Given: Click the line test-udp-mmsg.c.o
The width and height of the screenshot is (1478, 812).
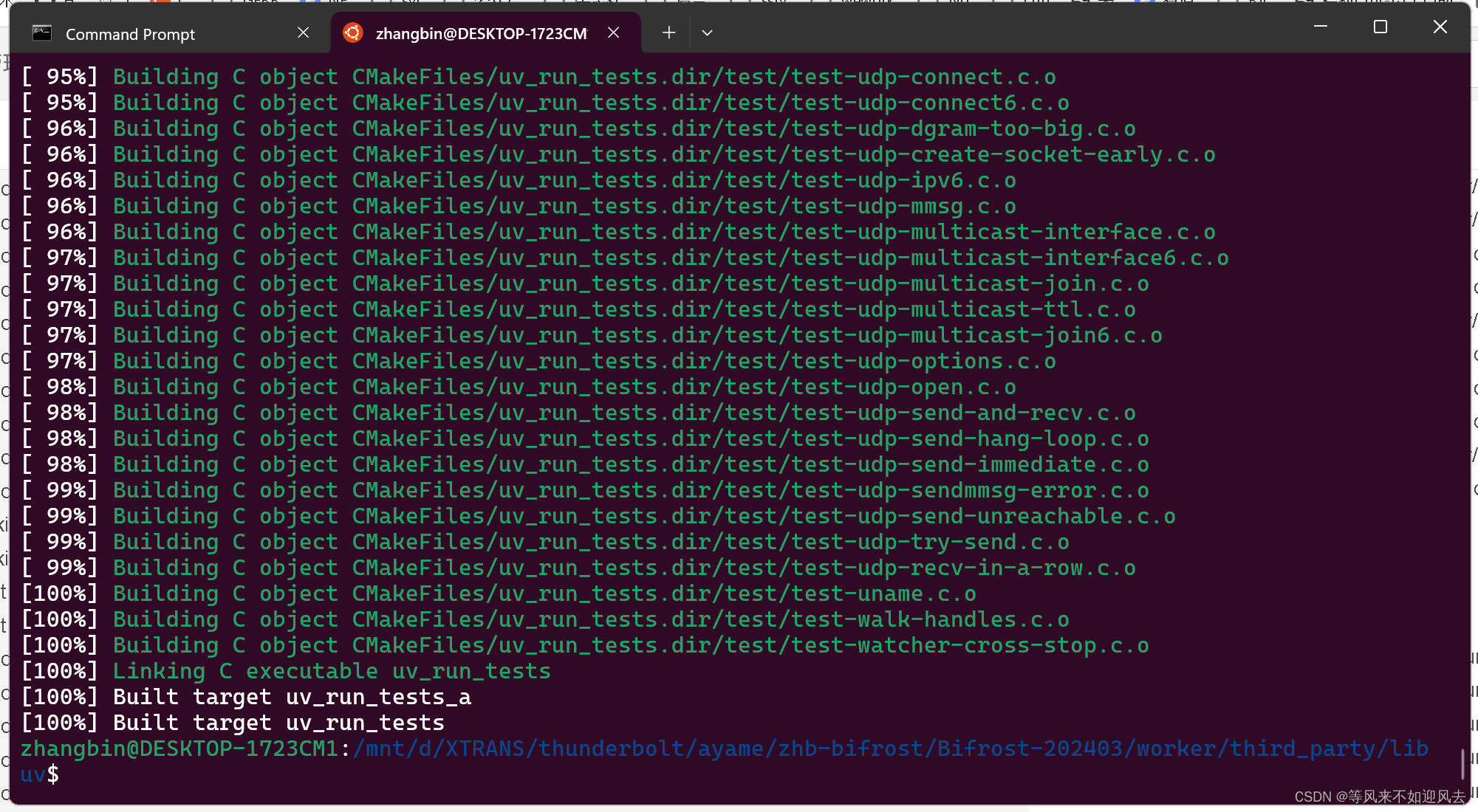Looking at the screenshot, I should pyautogui.click(x=519, y=206).
